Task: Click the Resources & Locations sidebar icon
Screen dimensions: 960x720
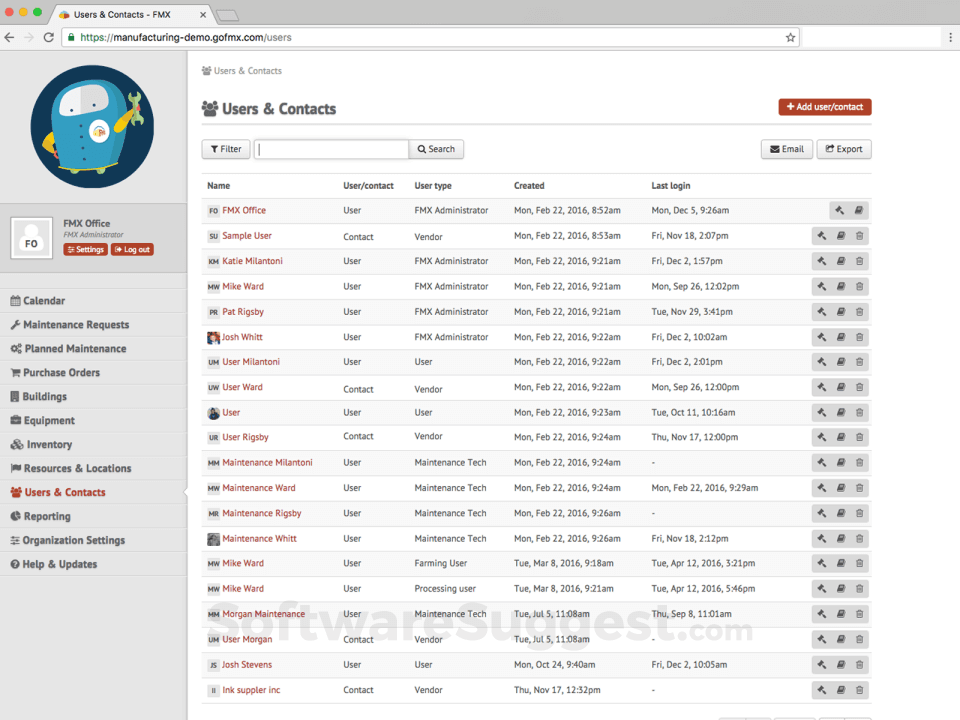Action: click(15, 468)
